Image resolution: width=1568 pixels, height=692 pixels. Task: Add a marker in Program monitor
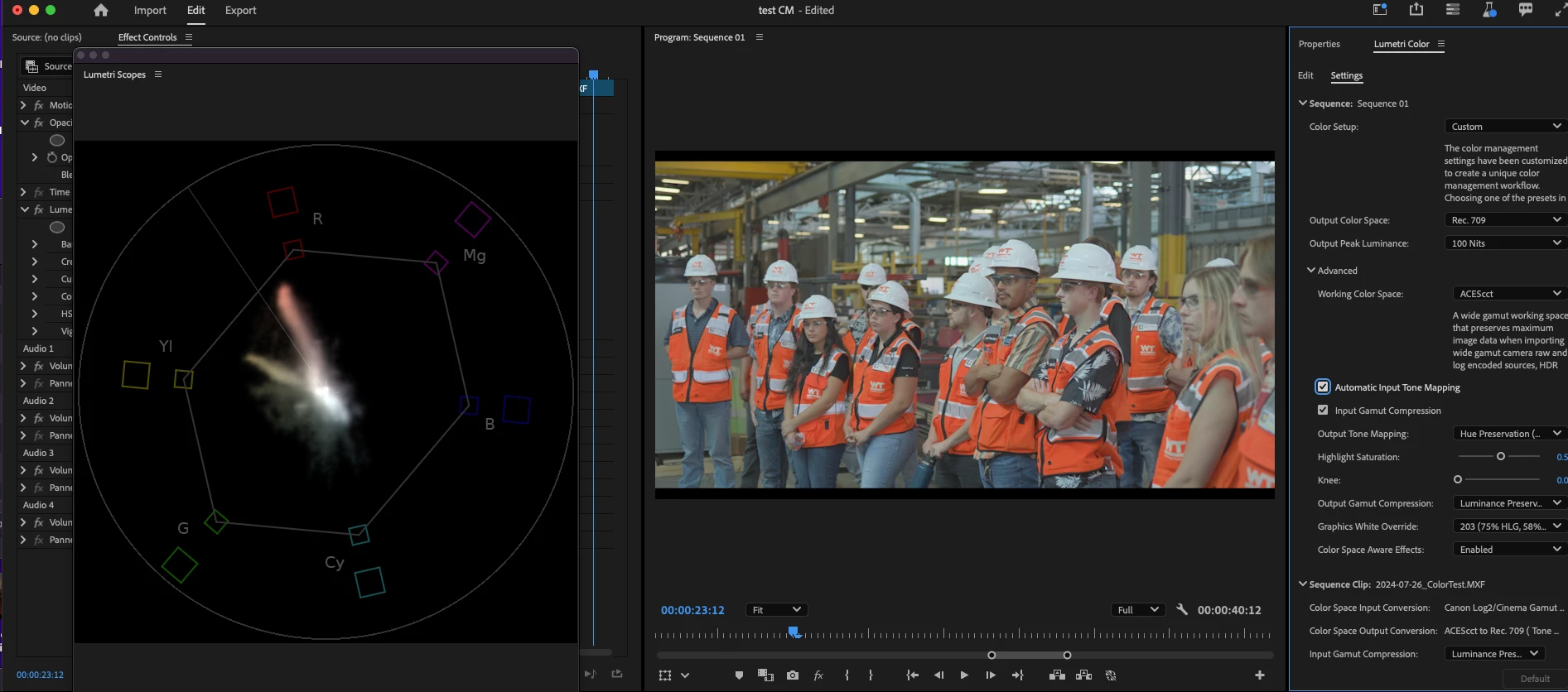[739, 675]
